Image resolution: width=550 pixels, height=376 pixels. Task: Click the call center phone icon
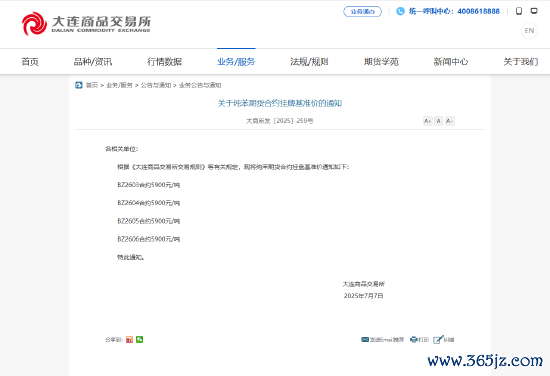tap(400, 11)
